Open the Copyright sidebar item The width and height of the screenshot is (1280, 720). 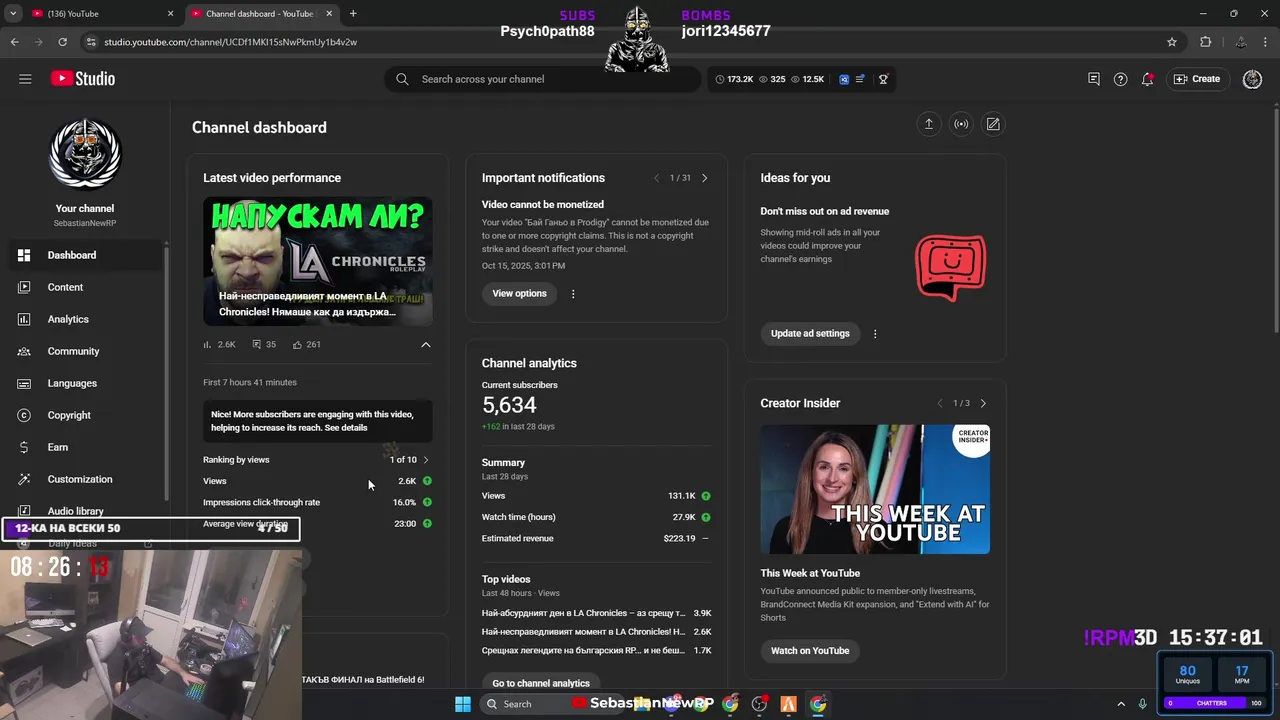(84, 415)
